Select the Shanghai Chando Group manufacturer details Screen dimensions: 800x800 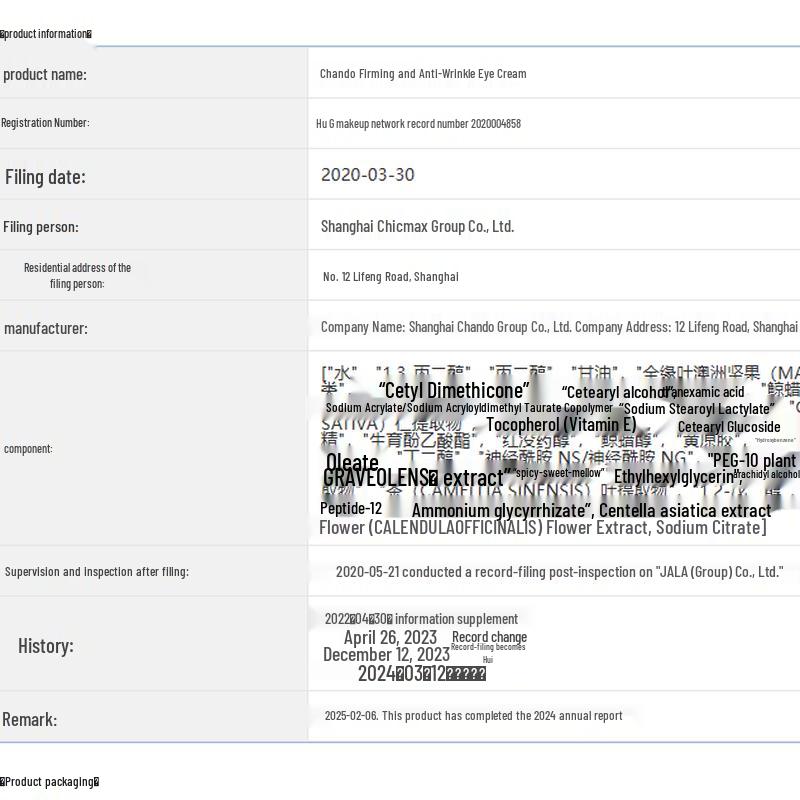click(x=559, y=327)
